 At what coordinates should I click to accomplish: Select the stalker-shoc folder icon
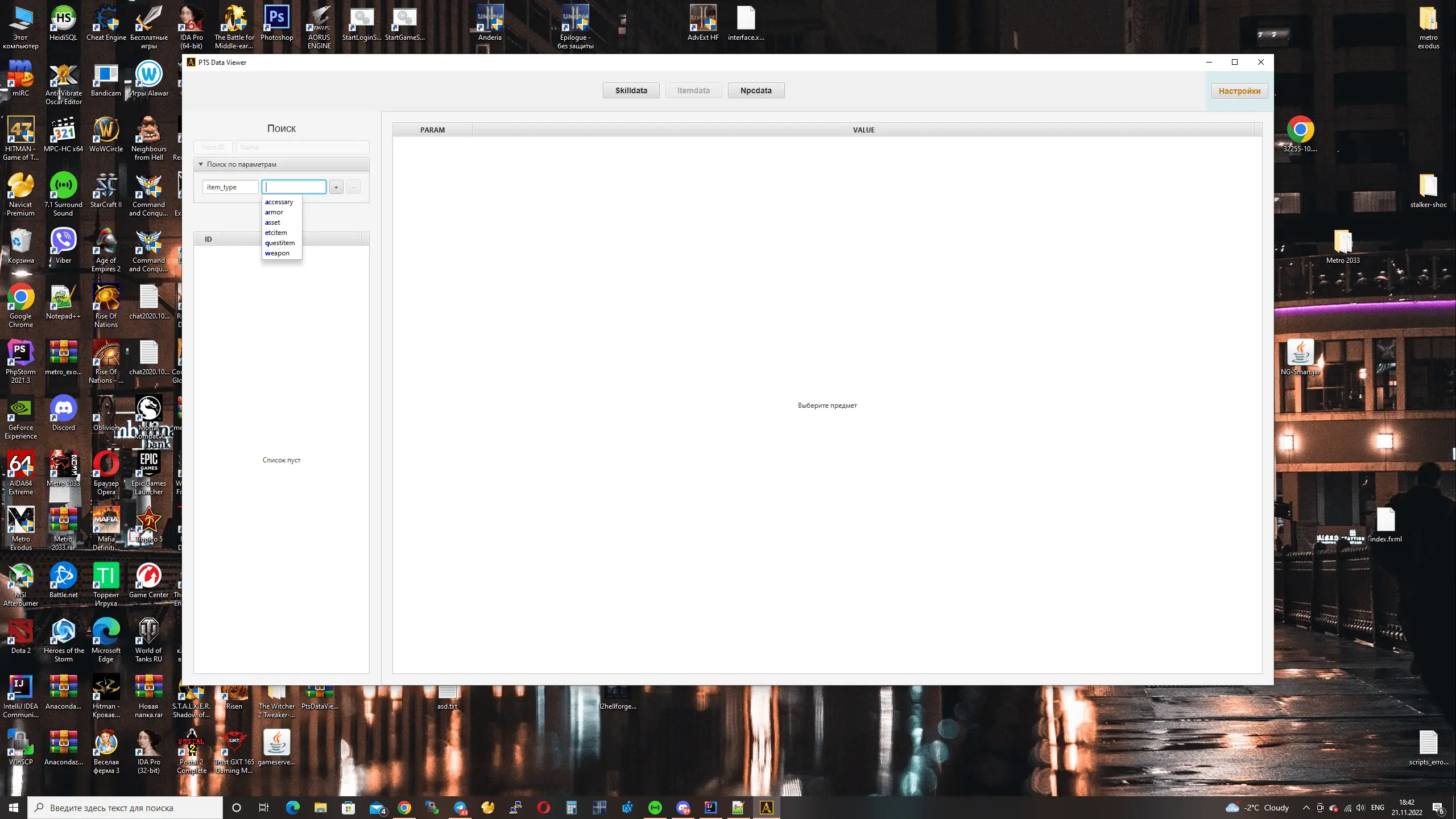pos(1428,191)
